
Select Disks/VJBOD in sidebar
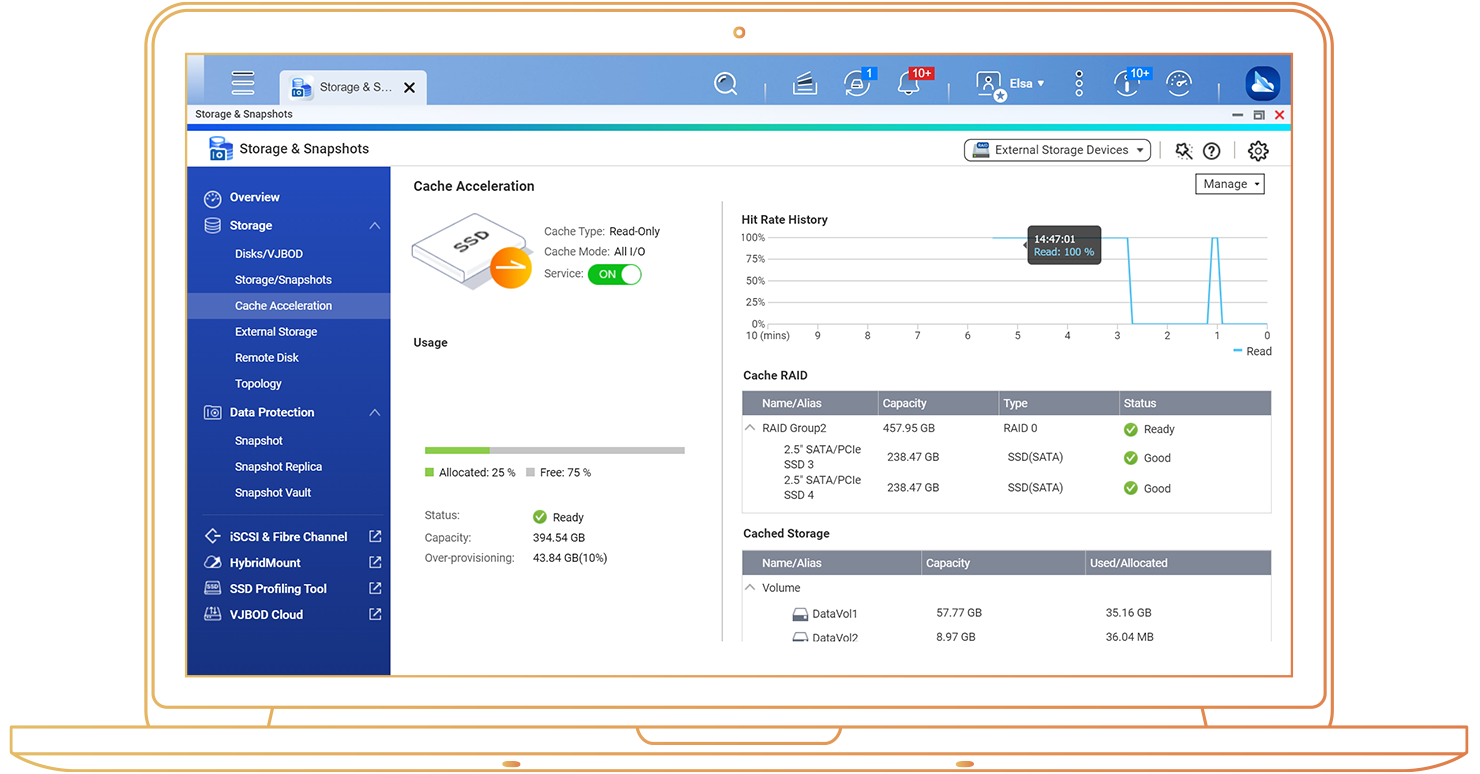click(268, 254)
